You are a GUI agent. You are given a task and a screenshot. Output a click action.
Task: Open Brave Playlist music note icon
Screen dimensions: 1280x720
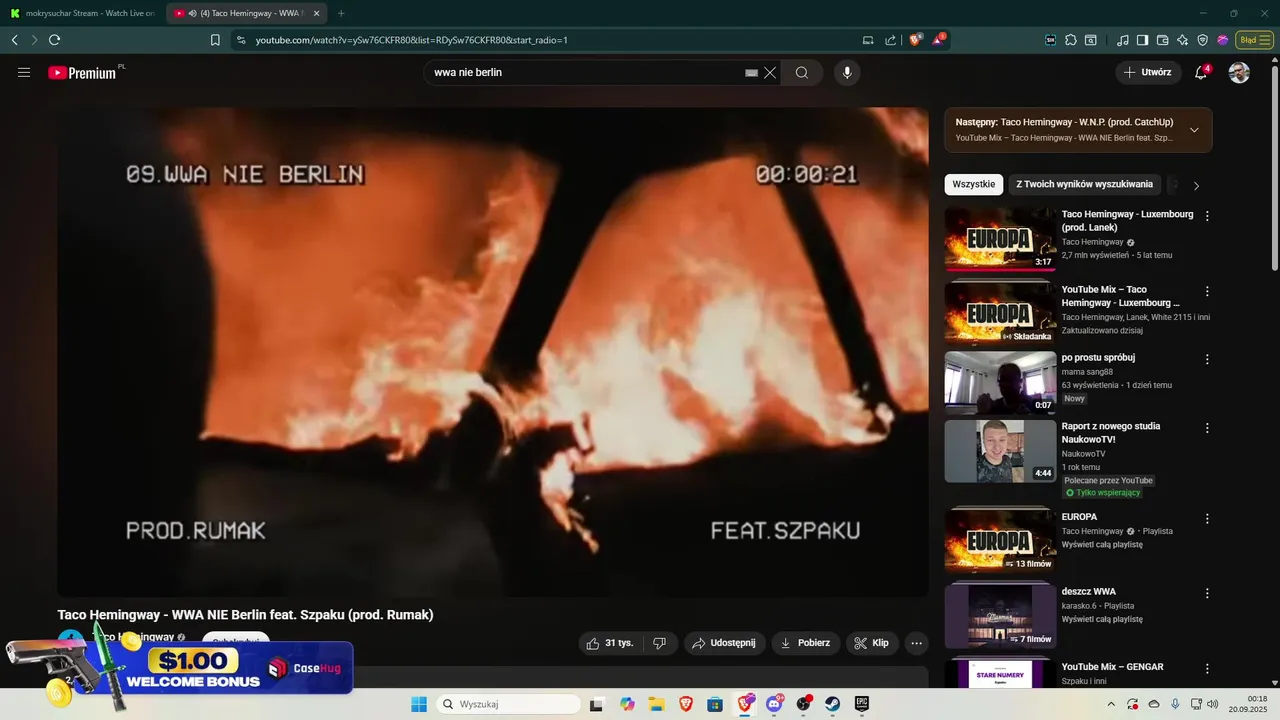1122,40
